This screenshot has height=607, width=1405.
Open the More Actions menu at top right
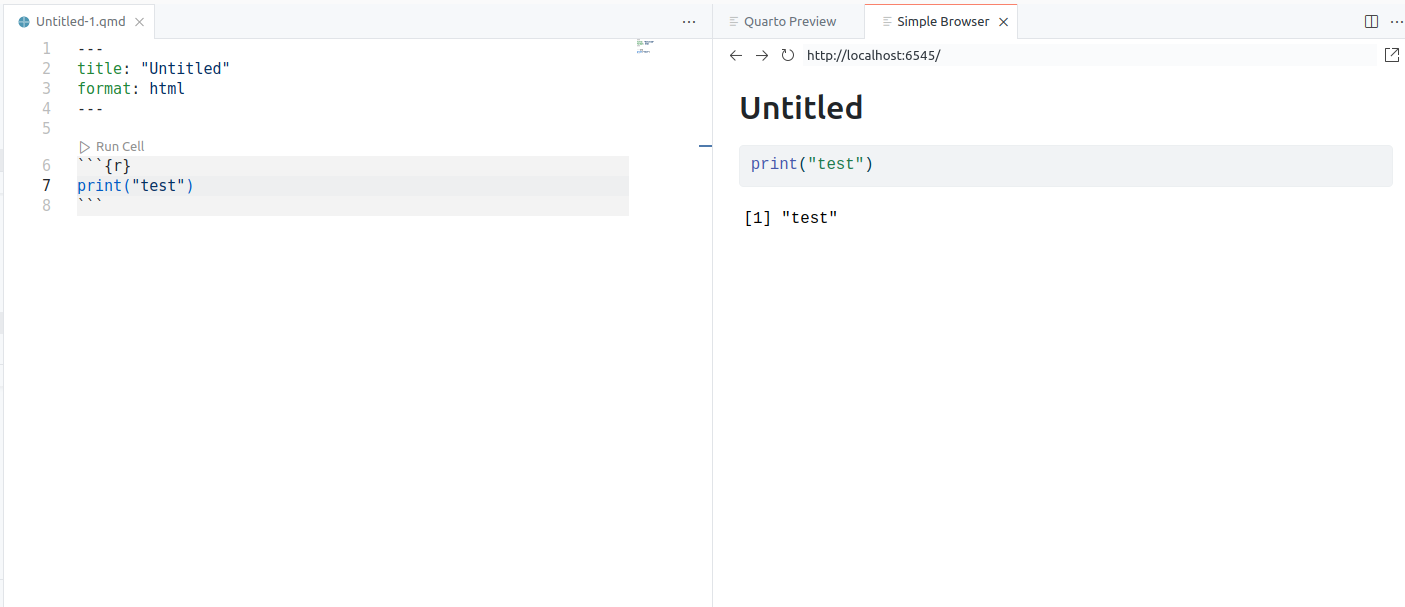pos(1397,21)
